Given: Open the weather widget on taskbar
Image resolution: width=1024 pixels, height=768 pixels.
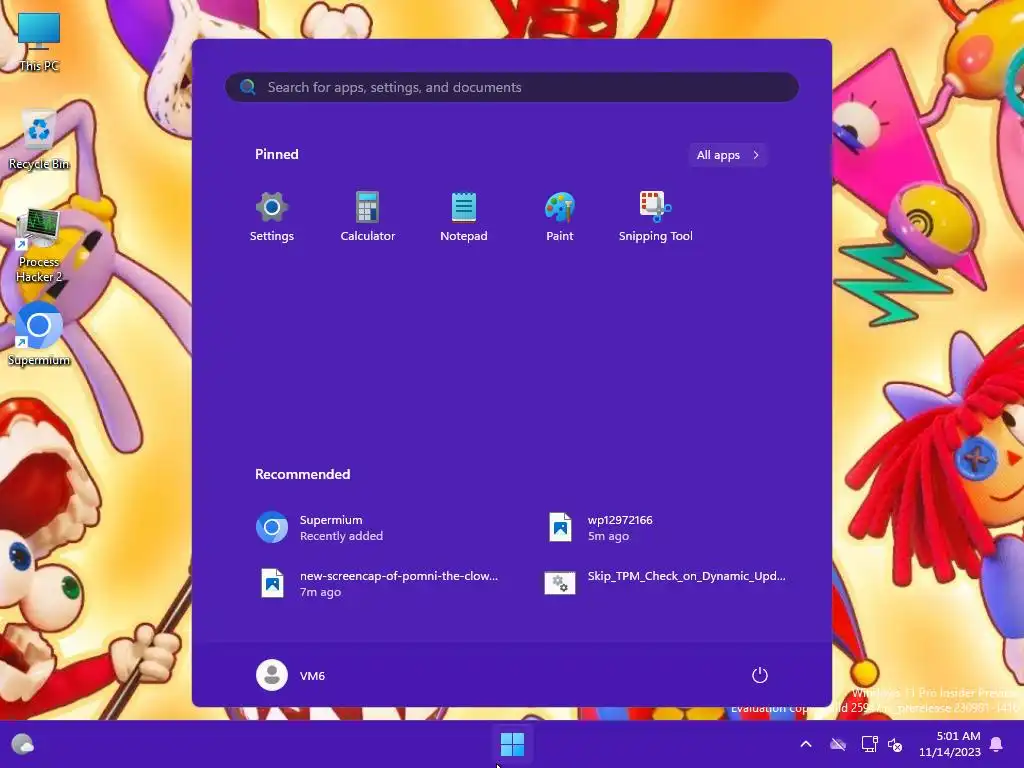Looking at the screenshot, I should tap(23, 744).
